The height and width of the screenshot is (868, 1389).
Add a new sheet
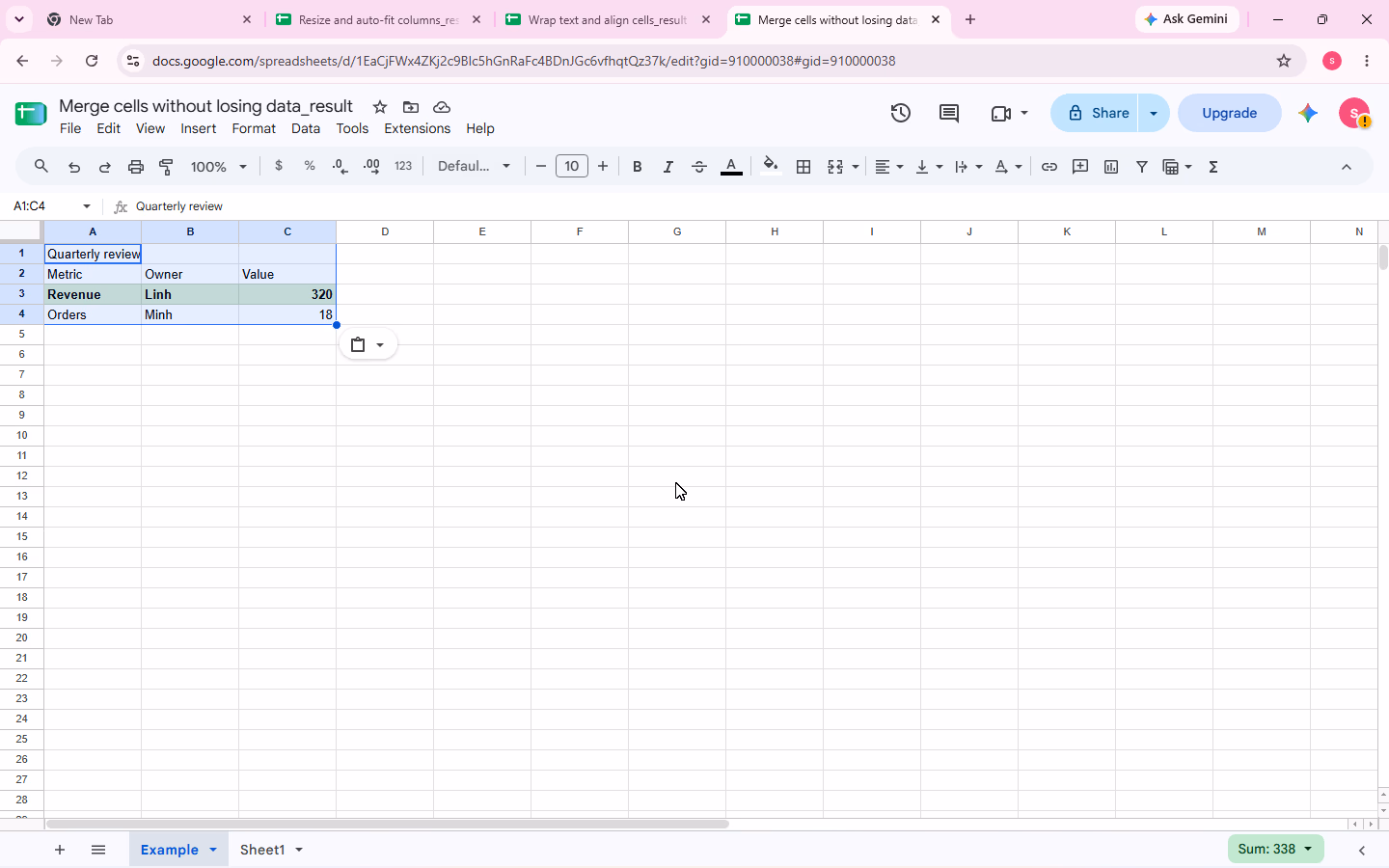(60, 850)
